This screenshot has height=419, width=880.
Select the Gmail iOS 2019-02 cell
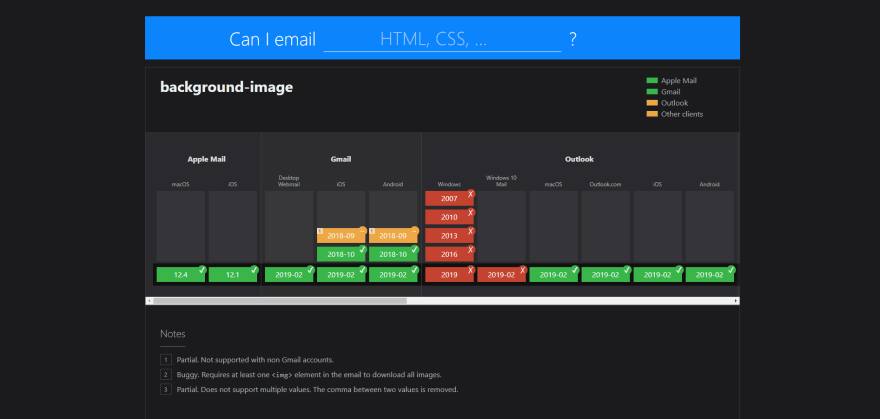[x=341, y=275]
